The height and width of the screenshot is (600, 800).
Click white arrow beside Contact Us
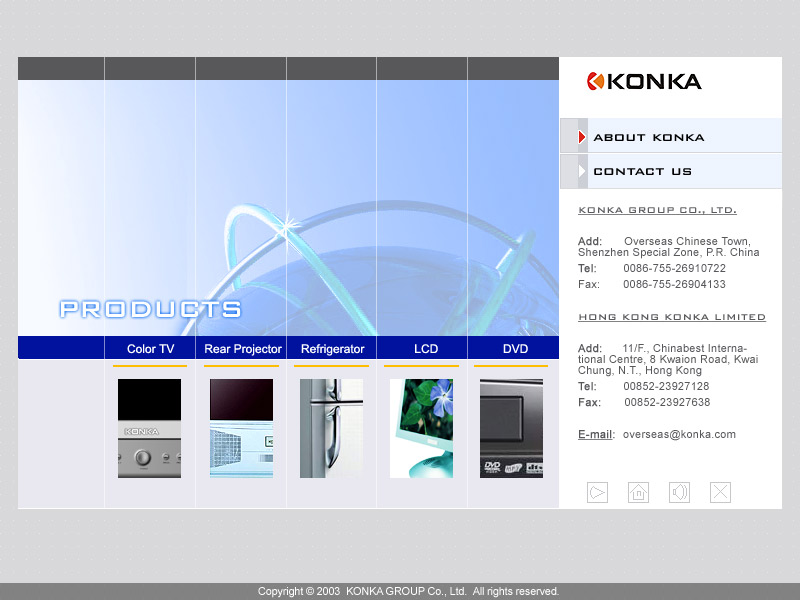(582, 171)
